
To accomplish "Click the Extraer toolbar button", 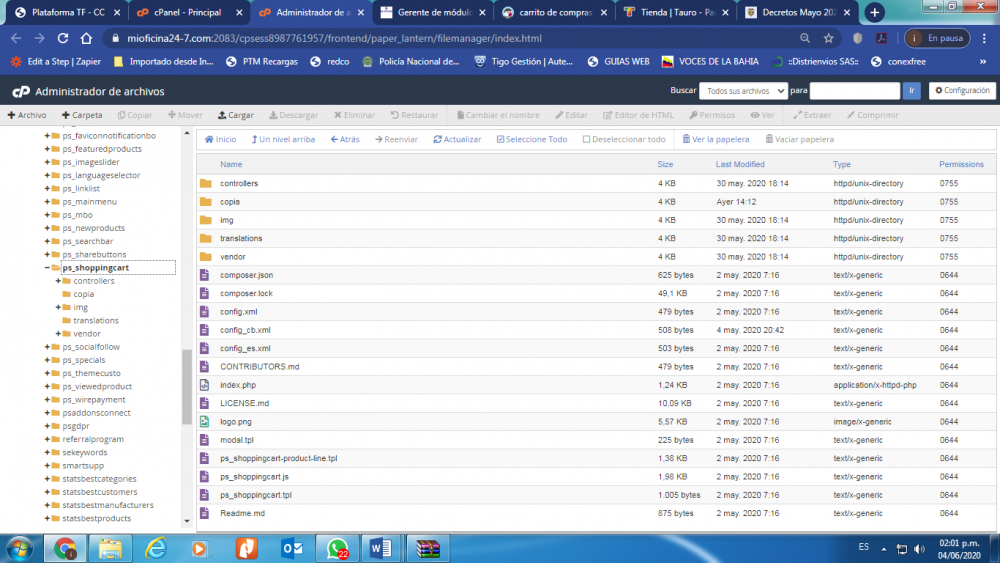I will [812, 115].
